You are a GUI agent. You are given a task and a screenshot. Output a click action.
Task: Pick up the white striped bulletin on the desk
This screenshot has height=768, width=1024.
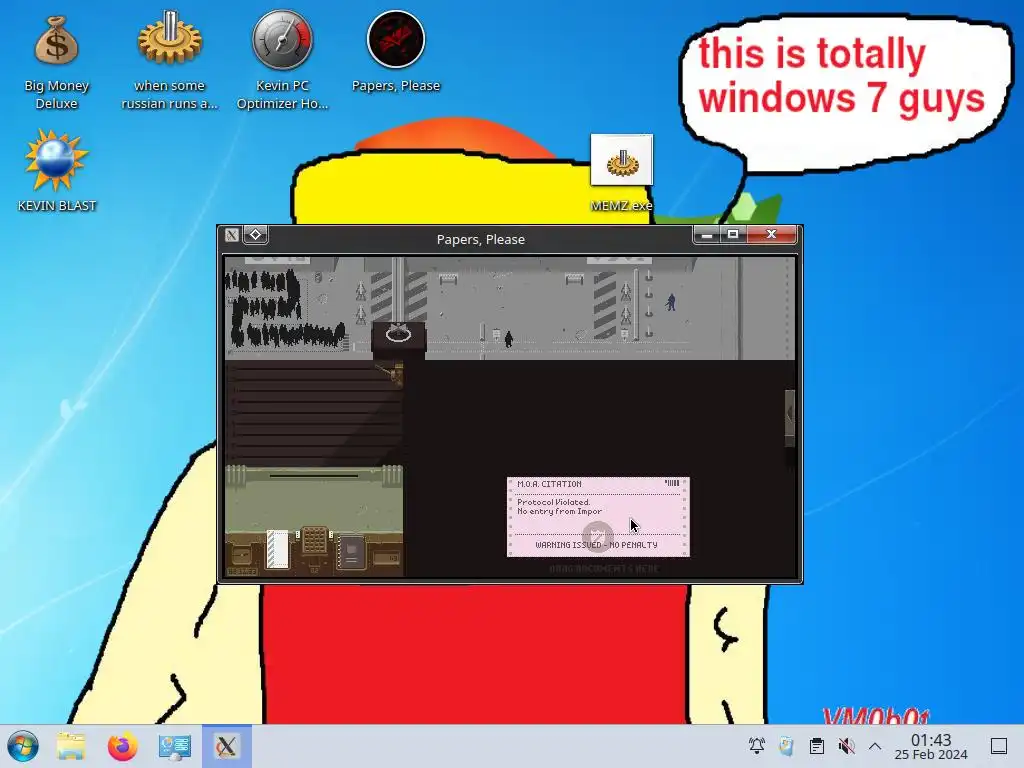coord(278,549)
